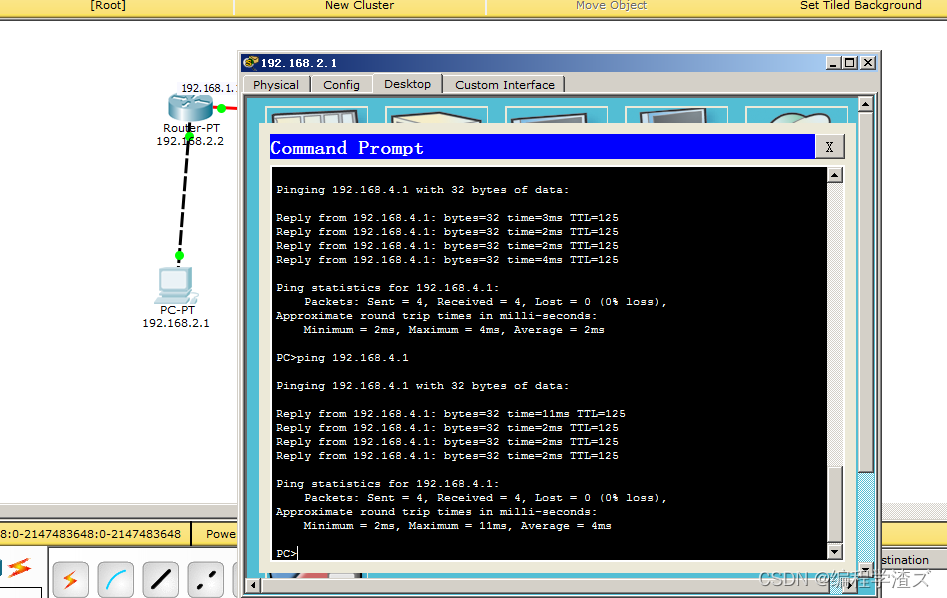Select the console cable (curved blue line)
Viewport: 947px width, 598px height.
click(x=116, y=579)
